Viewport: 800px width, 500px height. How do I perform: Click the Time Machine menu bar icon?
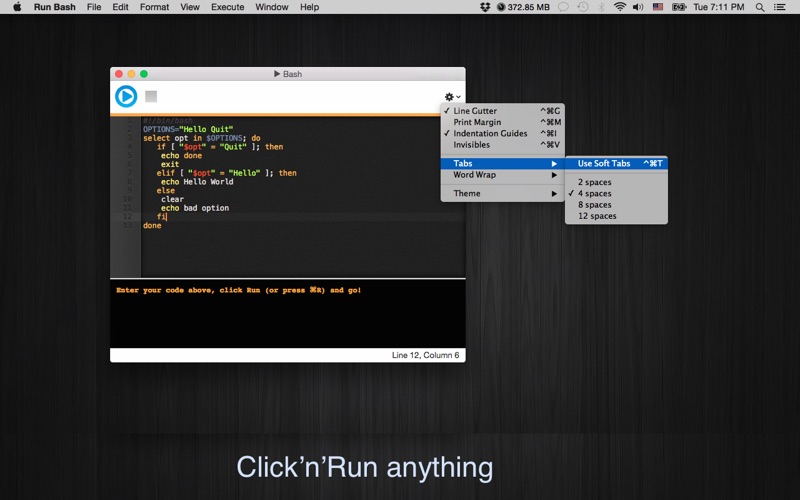click(x=583, y=7)
